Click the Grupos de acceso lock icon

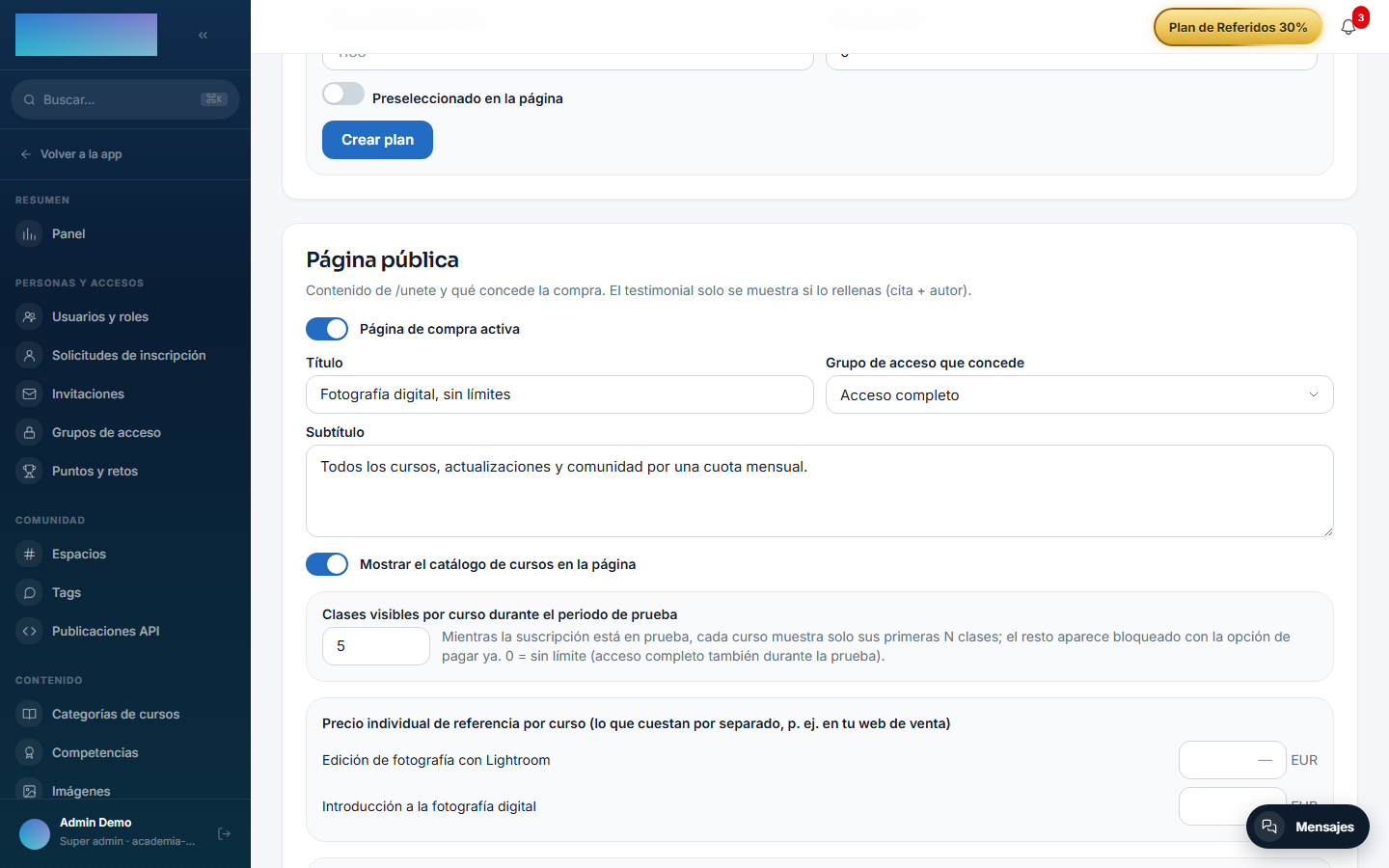click(x=30, y=433)
